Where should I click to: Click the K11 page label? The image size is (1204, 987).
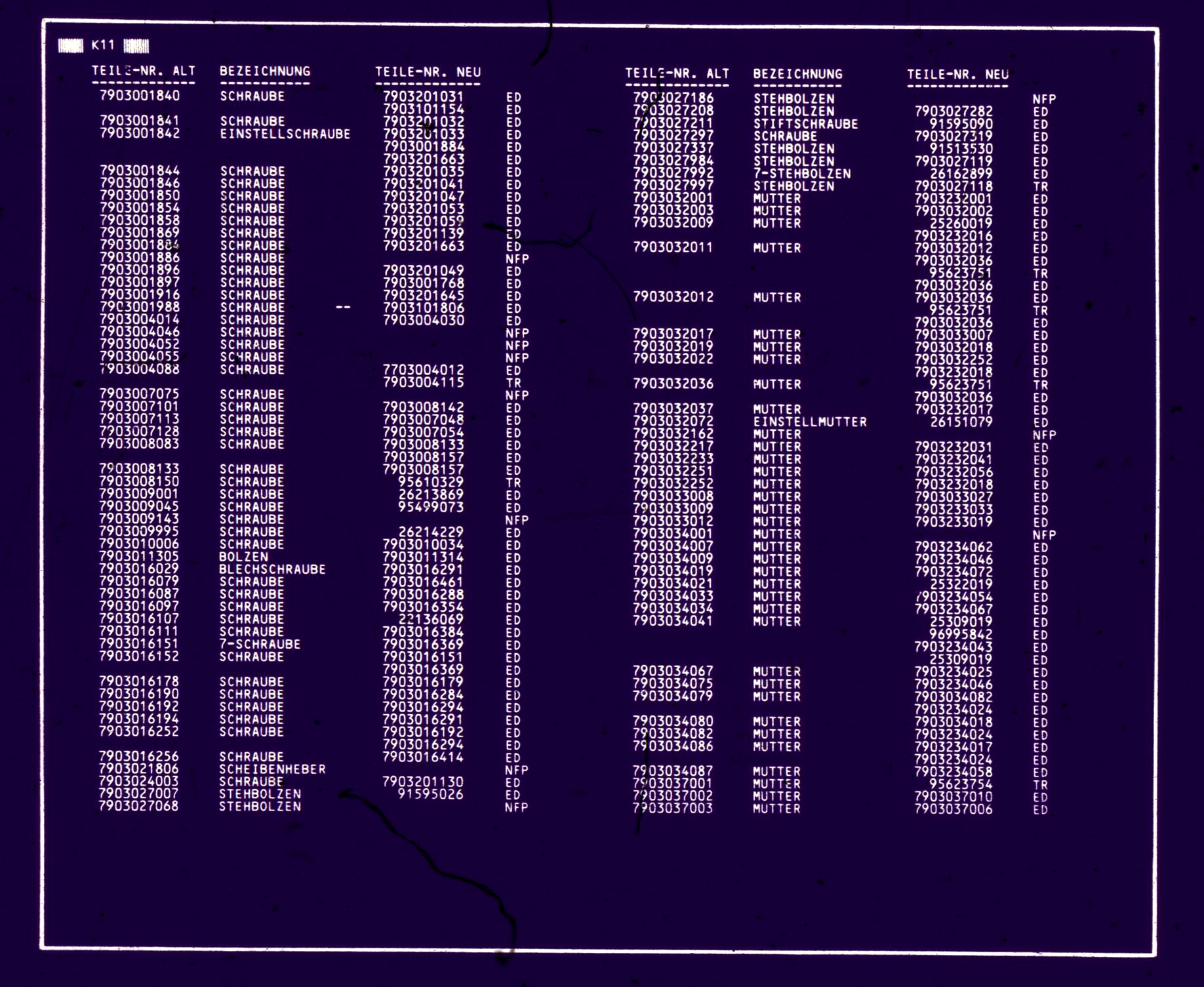[x=103, y=45]
